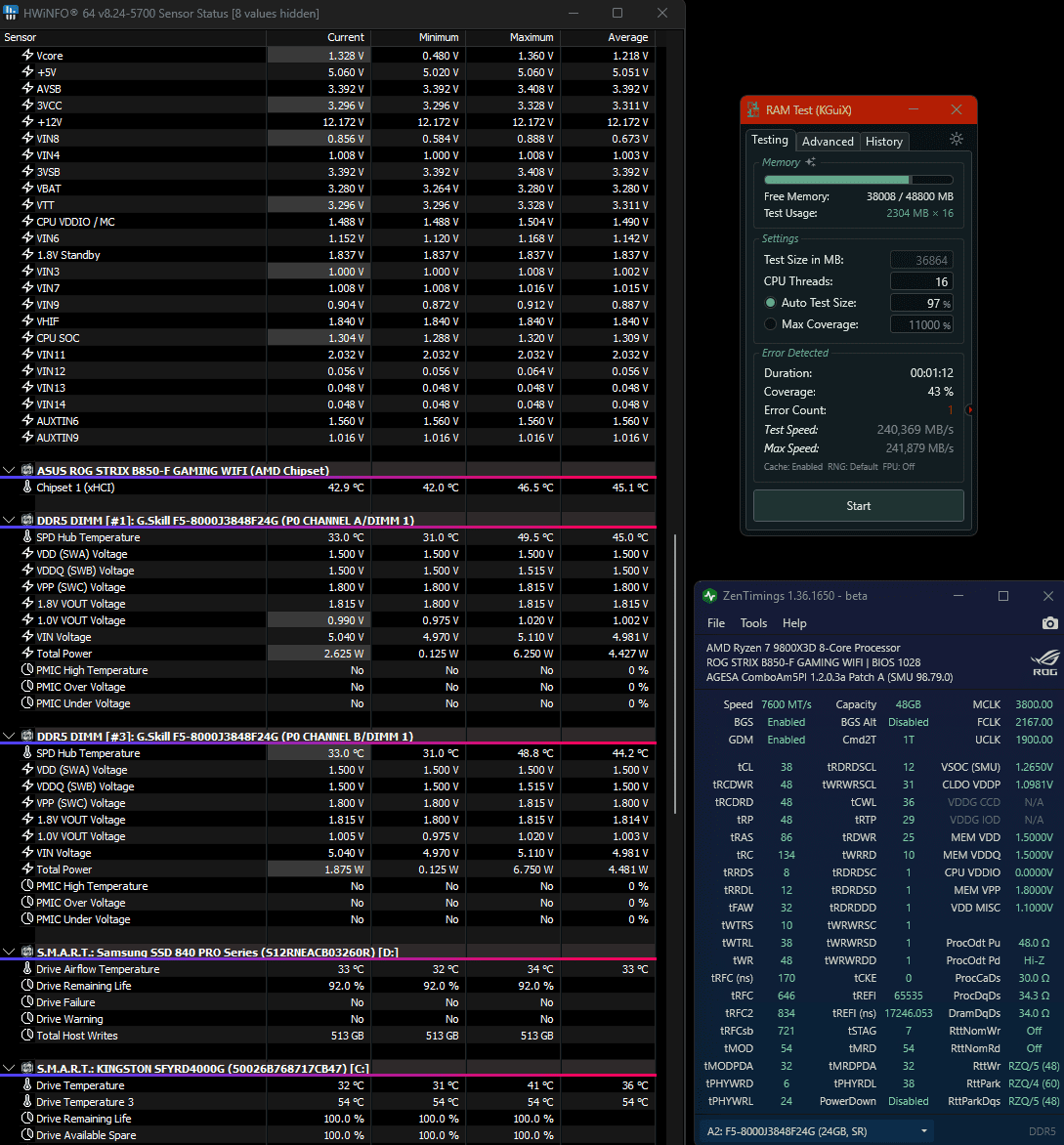Select the Max Coverage radio button
The width and height of the screenshot is (1064, 1145).
tap(770, 324)
